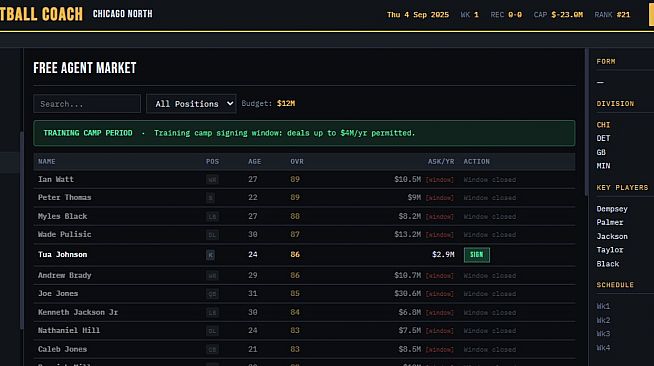Click in the free agent Search field
The width and height of the screenshot is (654, 366).
(x=87, y=104)
